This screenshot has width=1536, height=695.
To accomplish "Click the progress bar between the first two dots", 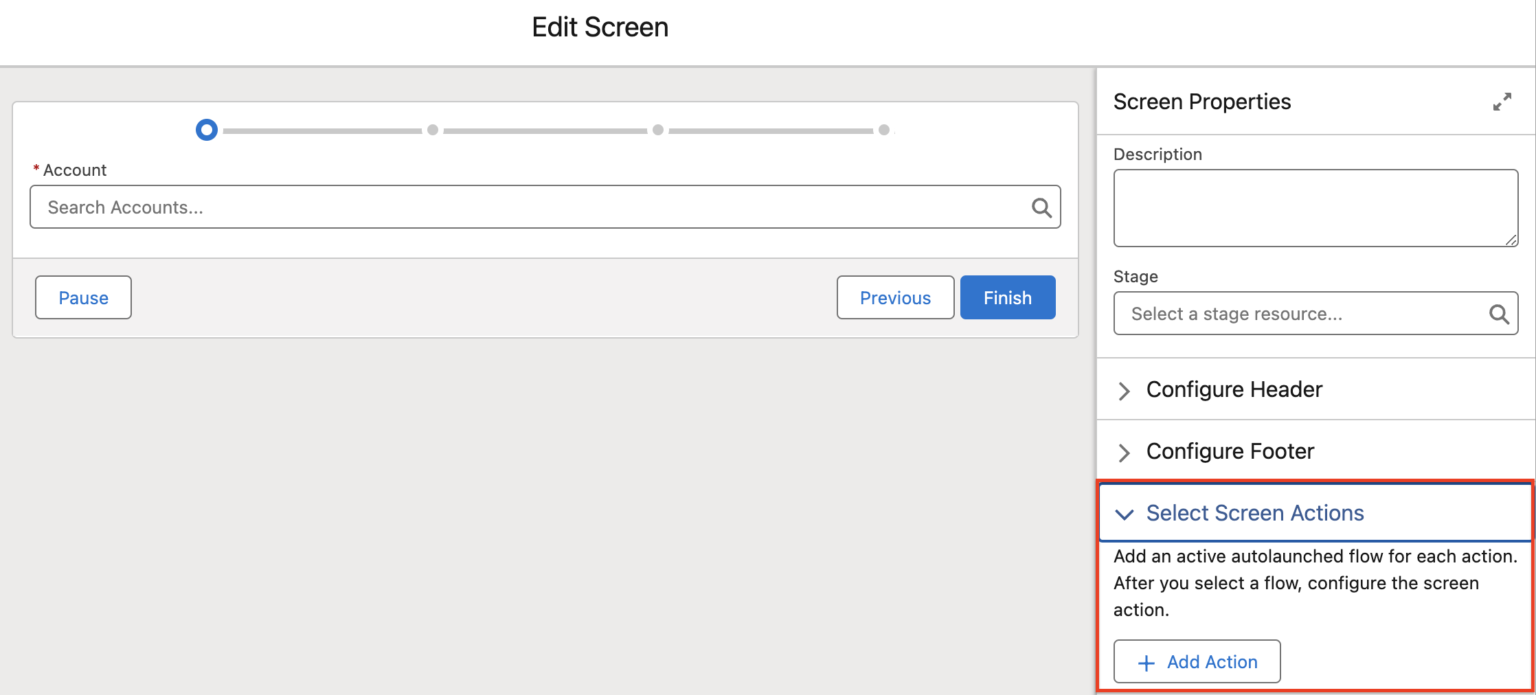I will pos(320,129).
